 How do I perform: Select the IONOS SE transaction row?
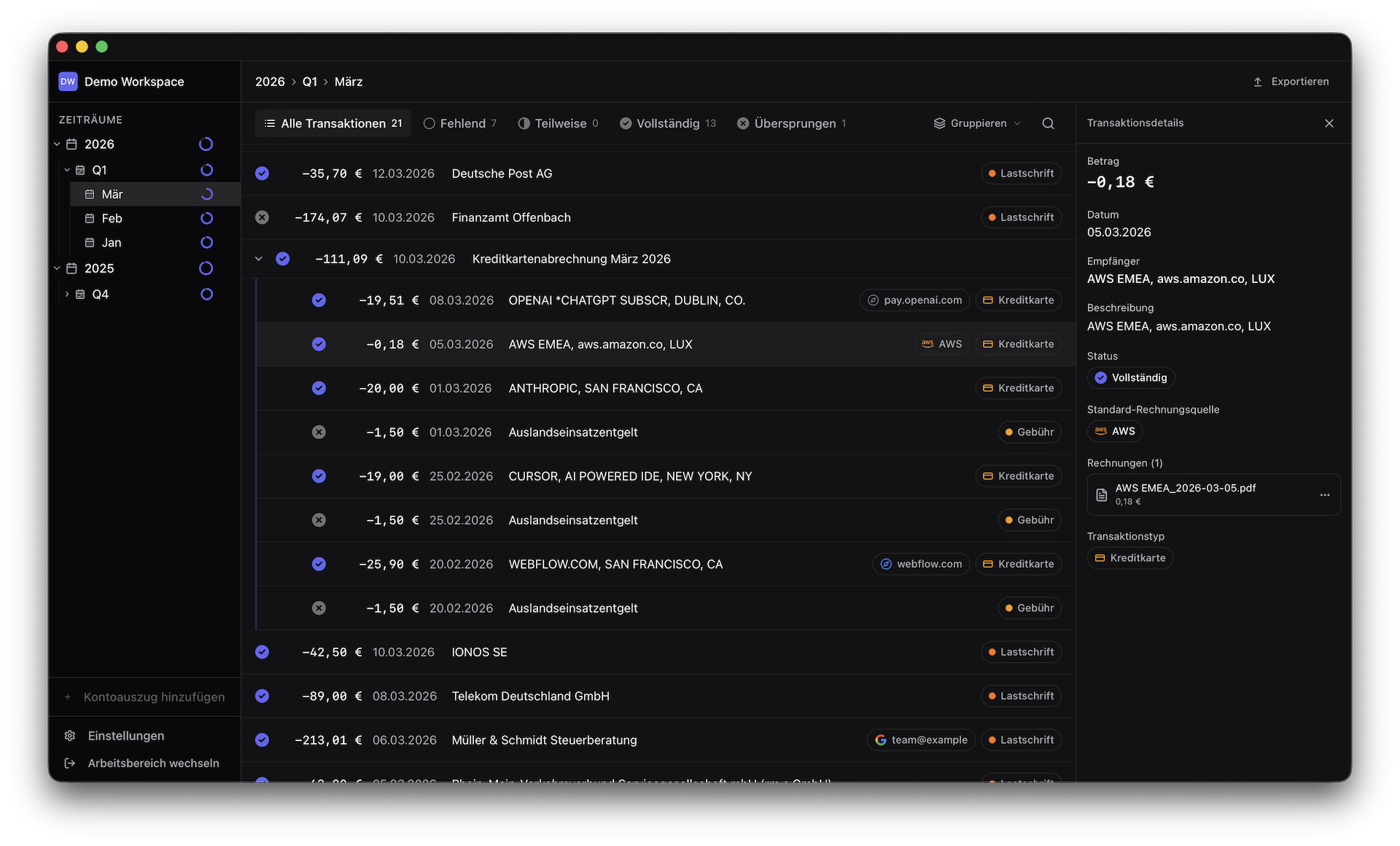click(x=658, y=652)
